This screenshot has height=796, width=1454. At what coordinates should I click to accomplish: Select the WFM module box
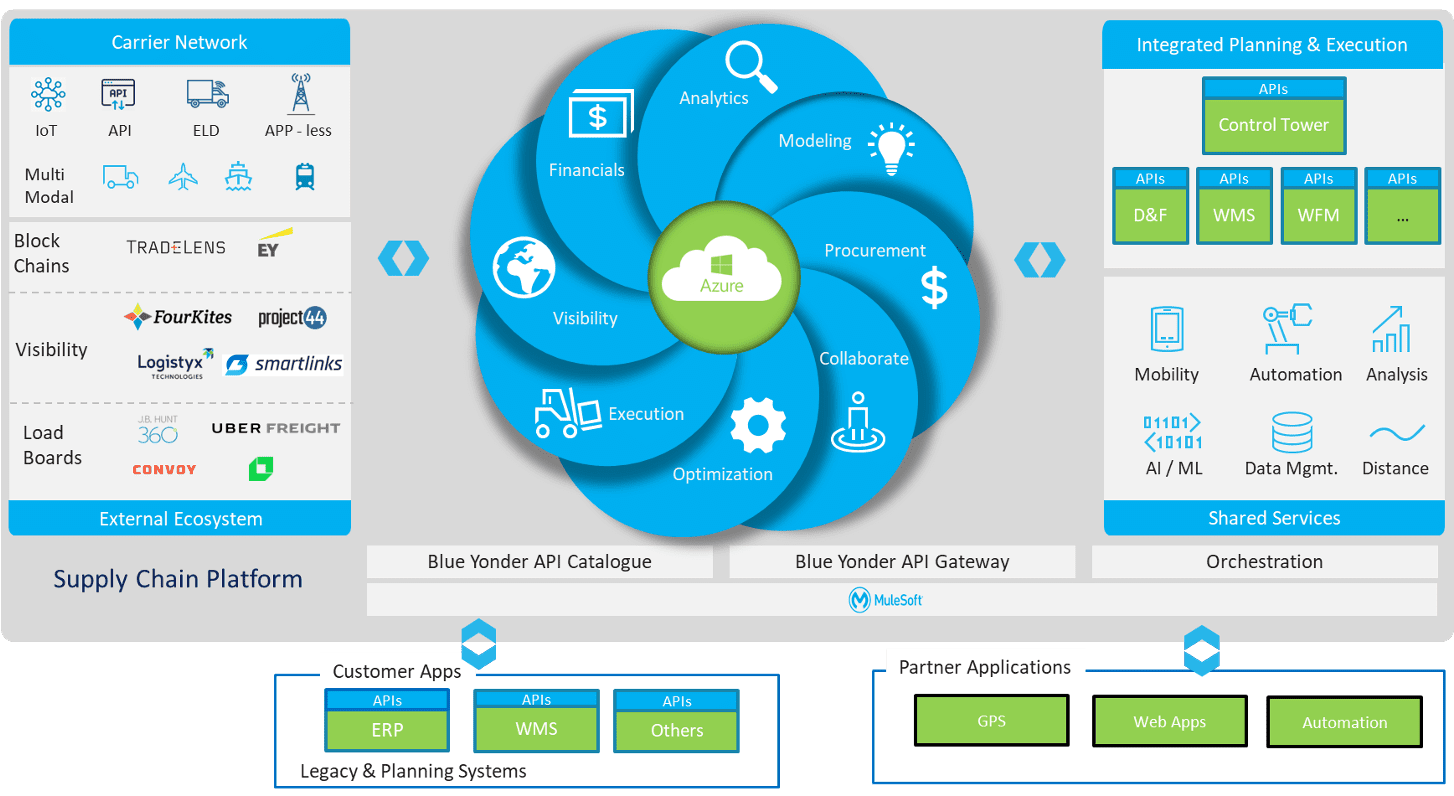click(1319, 206)
